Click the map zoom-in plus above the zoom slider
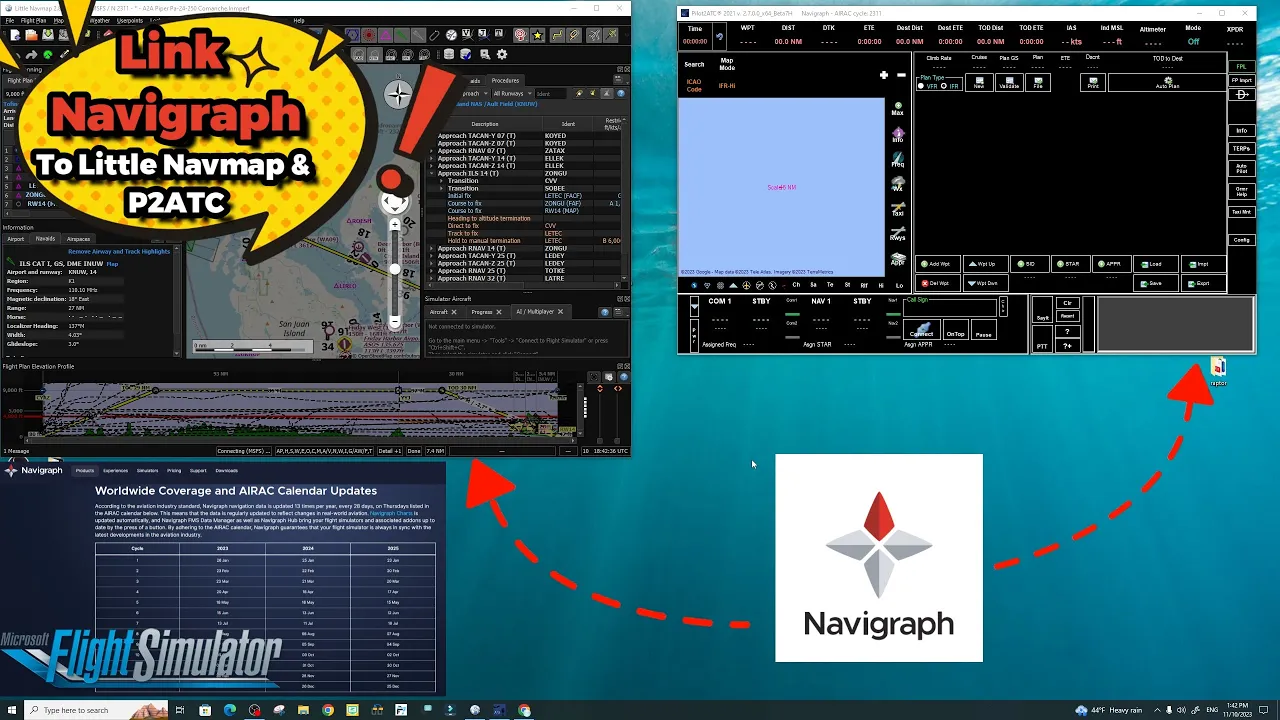 click(x=395, y=226)
